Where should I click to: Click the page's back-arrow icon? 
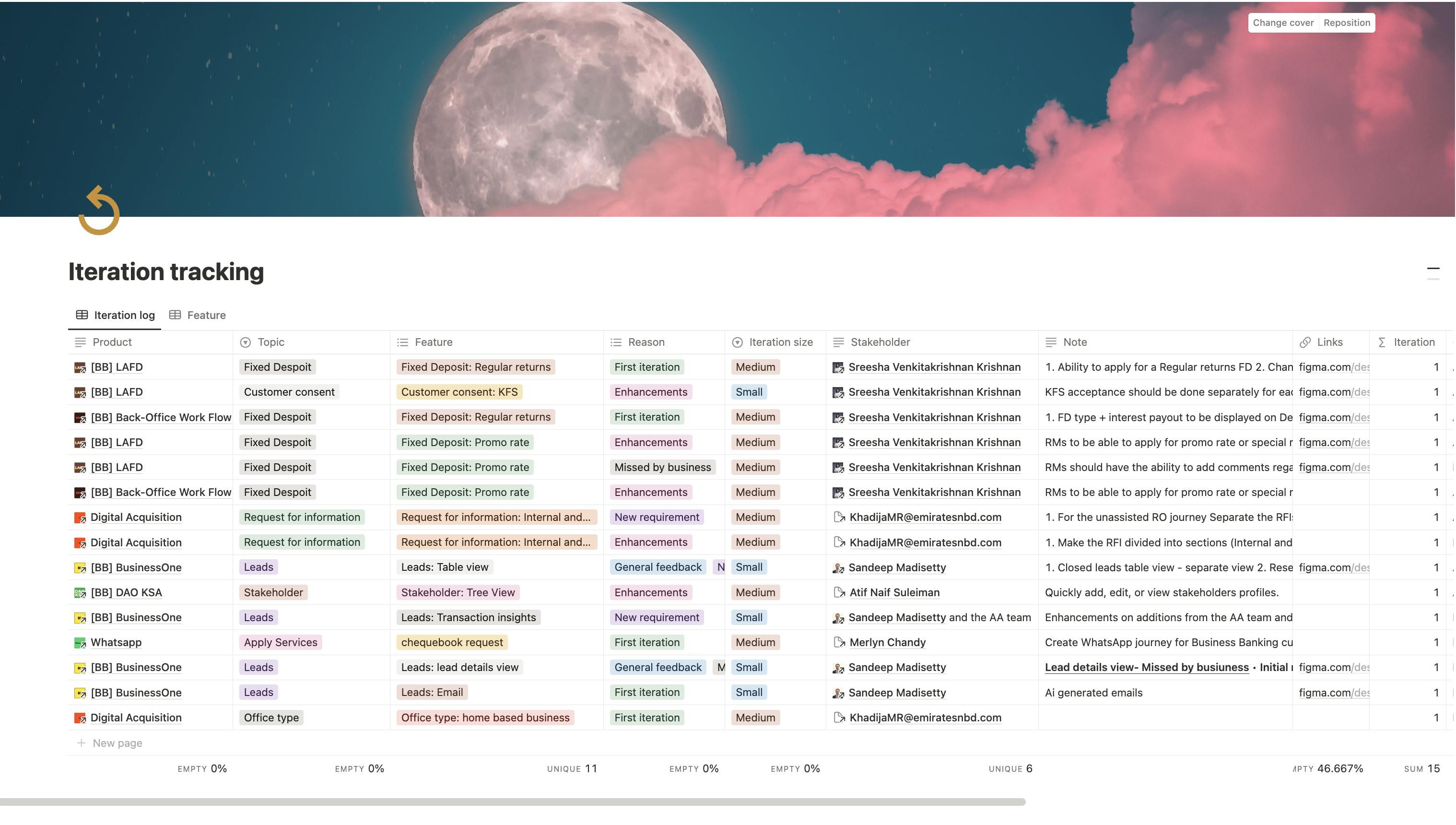pos(99,210)
